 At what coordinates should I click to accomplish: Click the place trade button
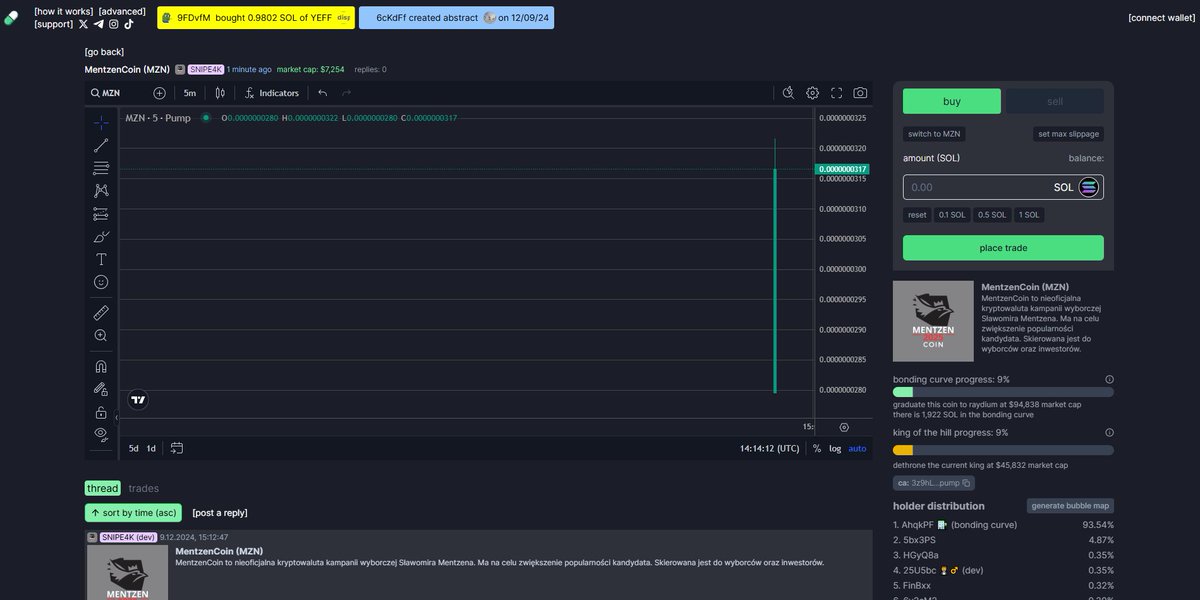[x=1003, y=248]
